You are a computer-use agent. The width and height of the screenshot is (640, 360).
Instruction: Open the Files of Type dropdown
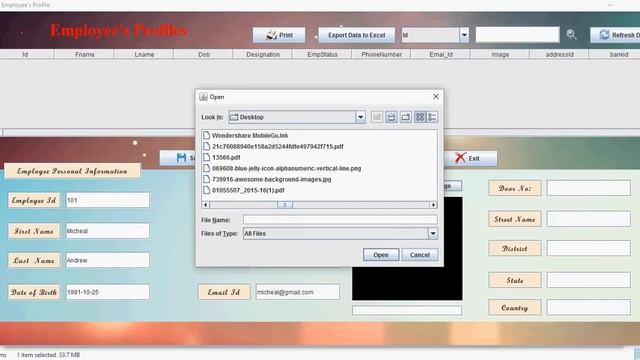tap(433, 233)
